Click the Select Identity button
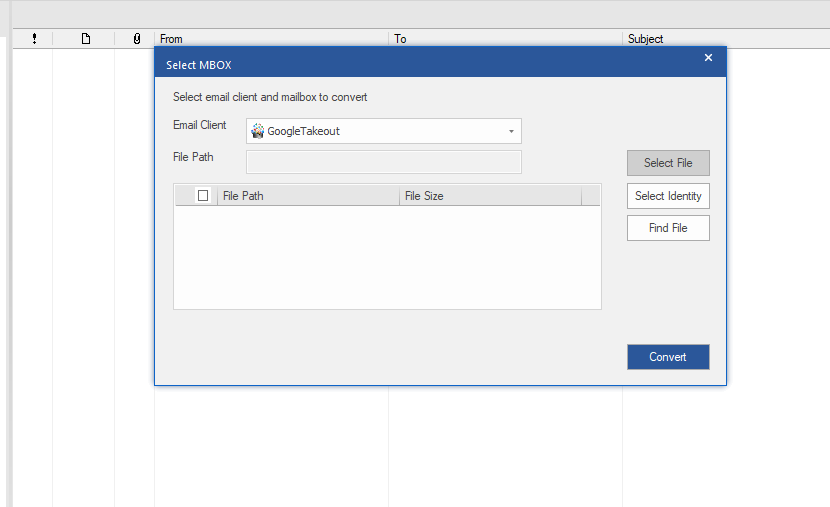Screen dimensions: 830x507 click(668, 196)
